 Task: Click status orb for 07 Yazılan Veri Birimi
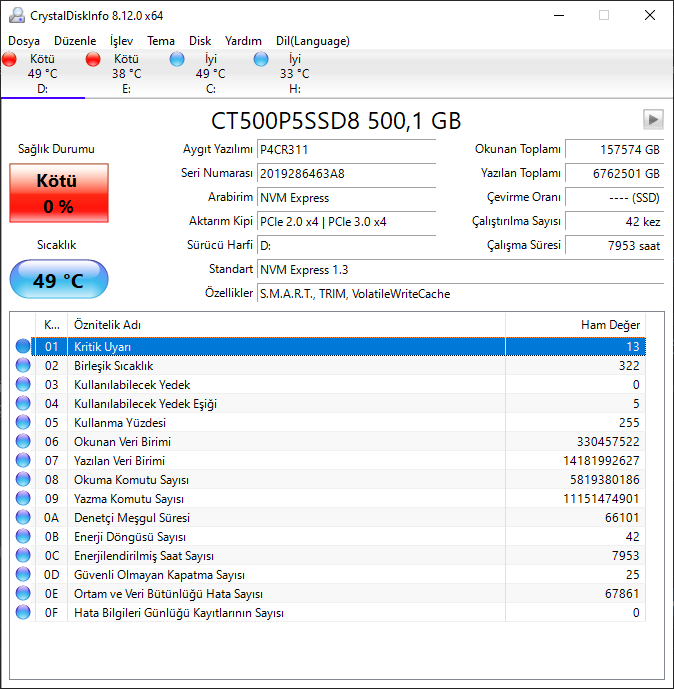point(23,460)
